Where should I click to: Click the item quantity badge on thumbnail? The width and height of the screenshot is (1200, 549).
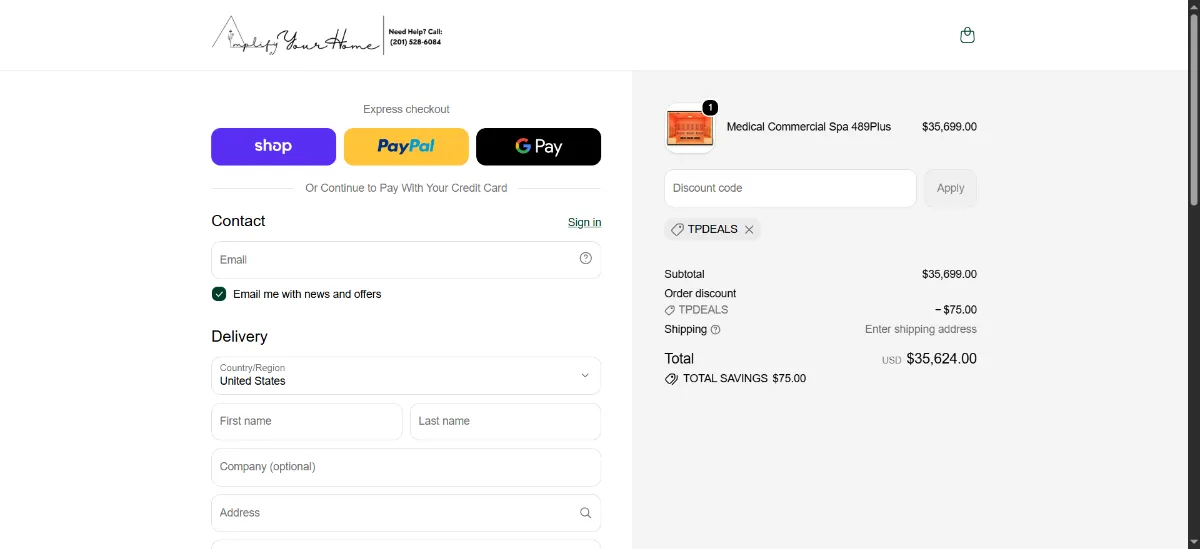pyautogui.click(x=710, y=108)
